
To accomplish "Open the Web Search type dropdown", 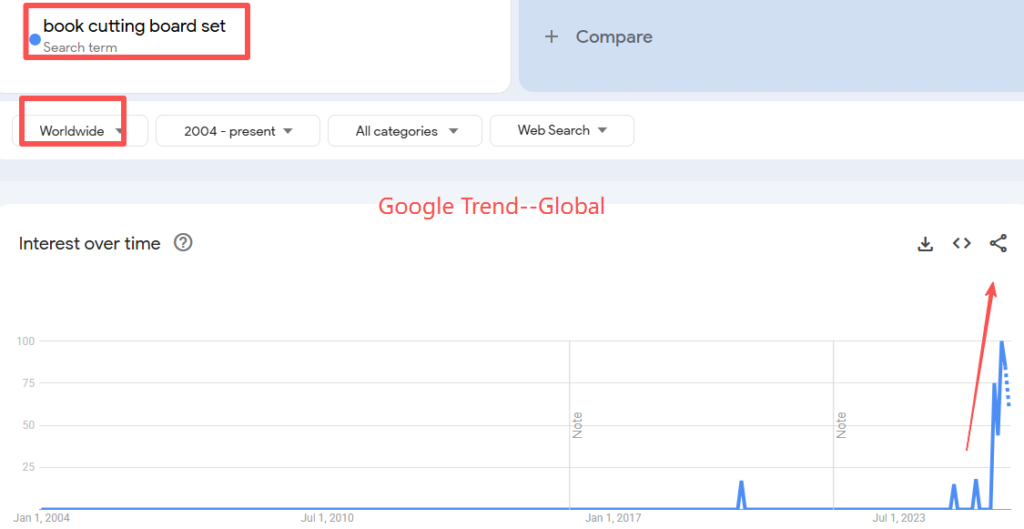I will [x=561, y=131].
